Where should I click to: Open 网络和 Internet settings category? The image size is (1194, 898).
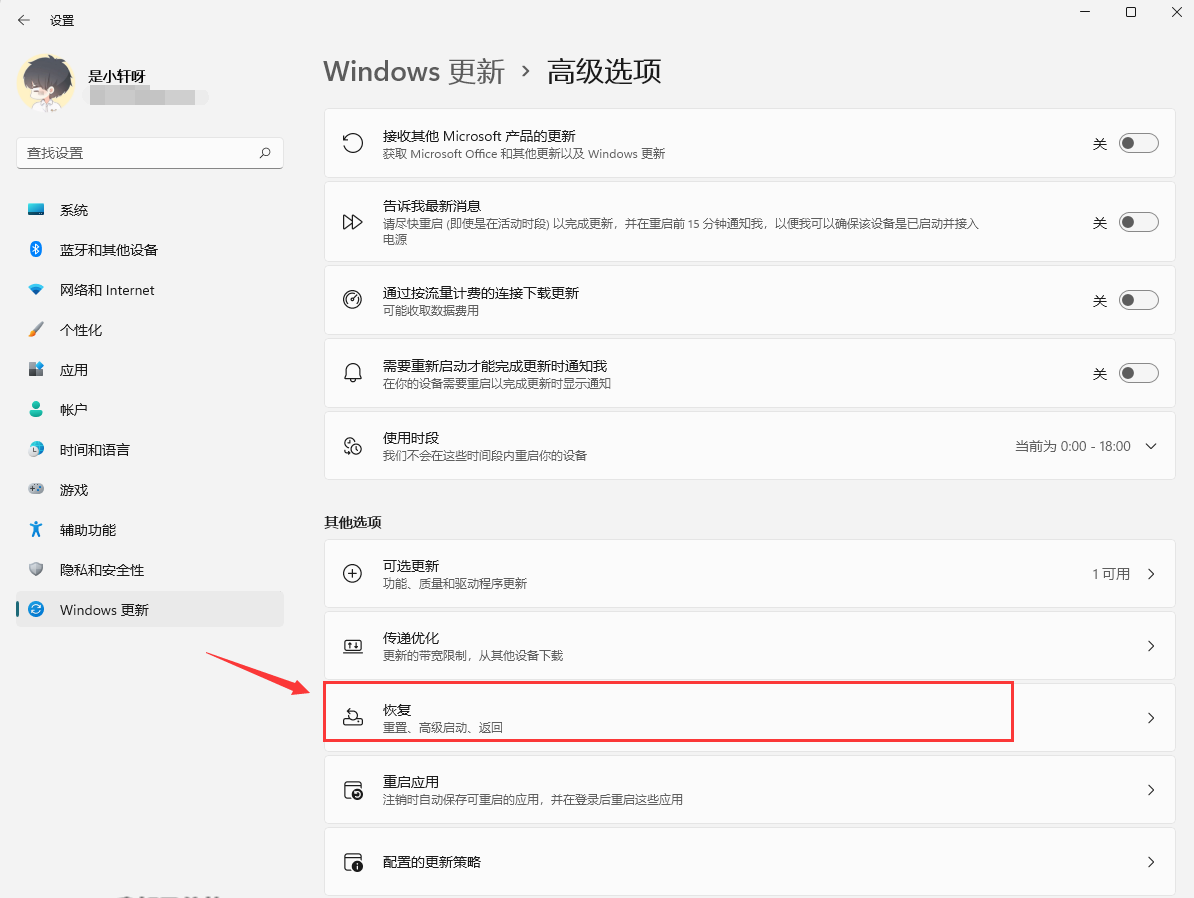[x=107, y=290]
